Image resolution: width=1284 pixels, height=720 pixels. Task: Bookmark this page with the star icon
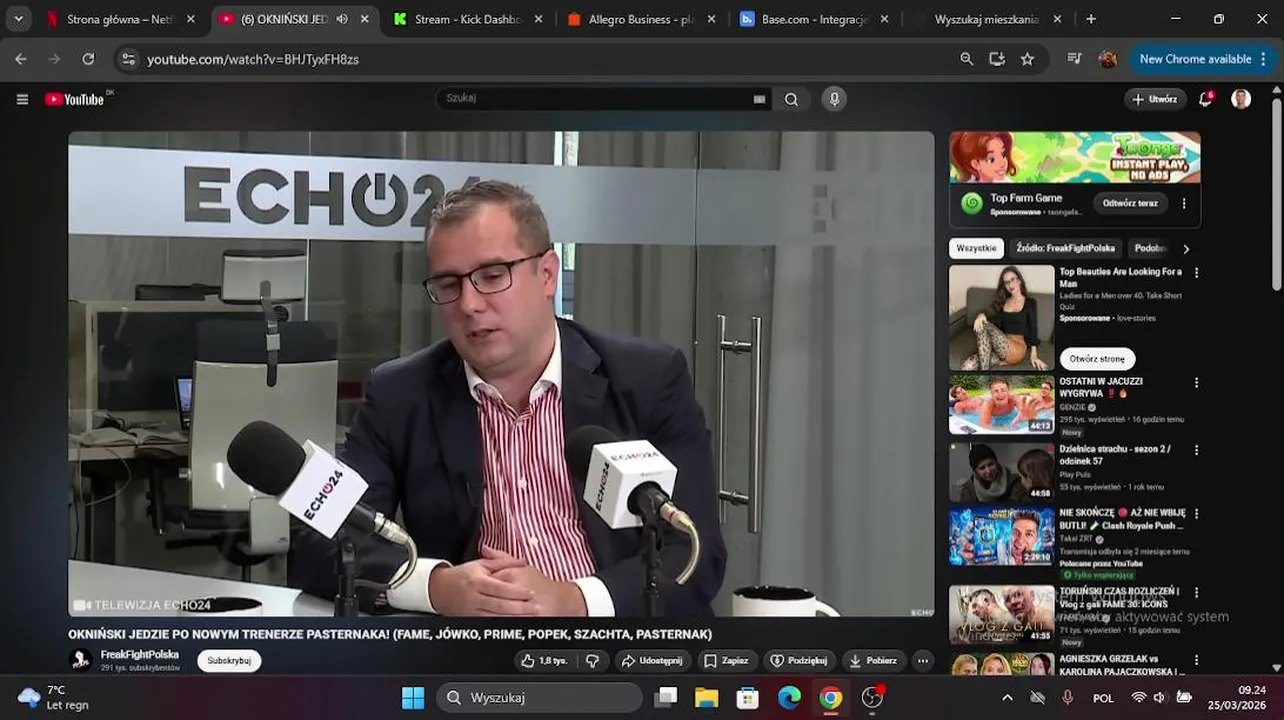[1027, 59]
